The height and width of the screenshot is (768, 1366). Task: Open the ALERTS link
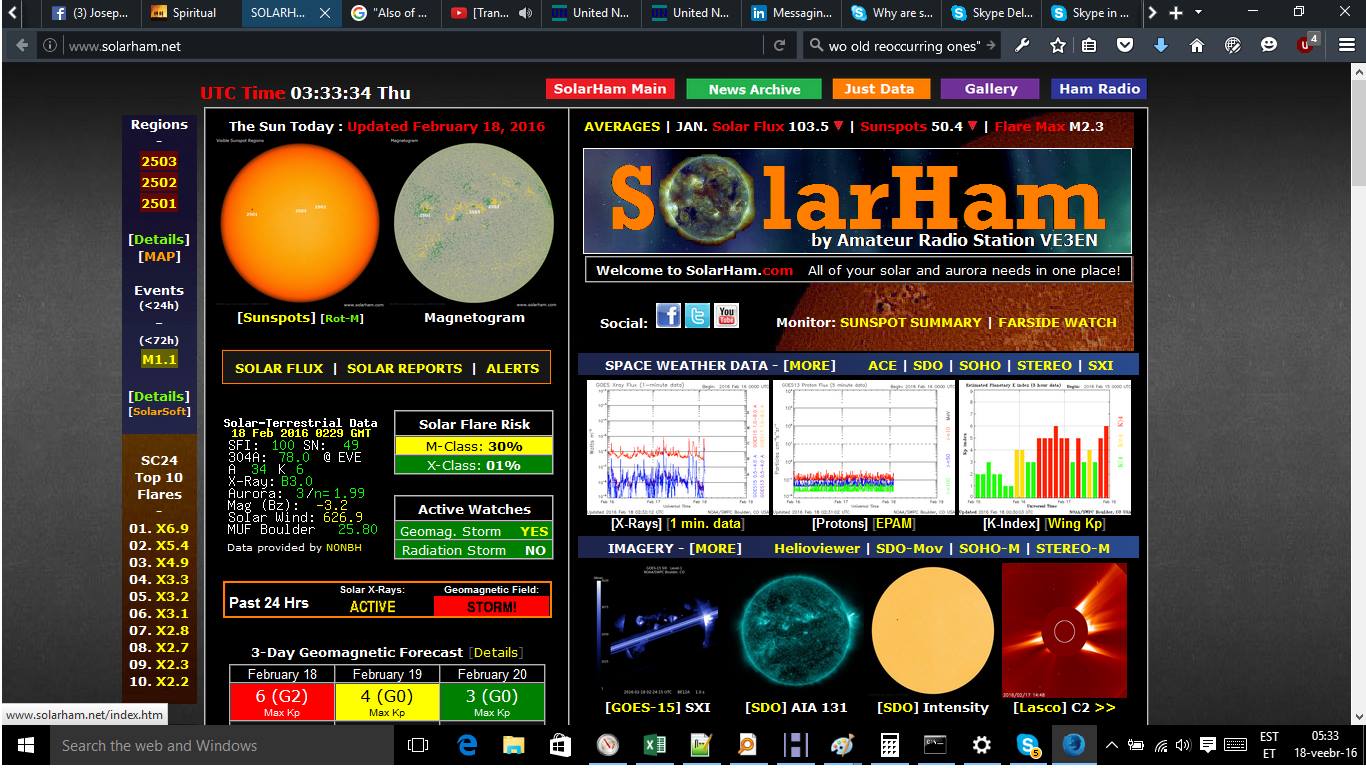[x=512, y=368]
